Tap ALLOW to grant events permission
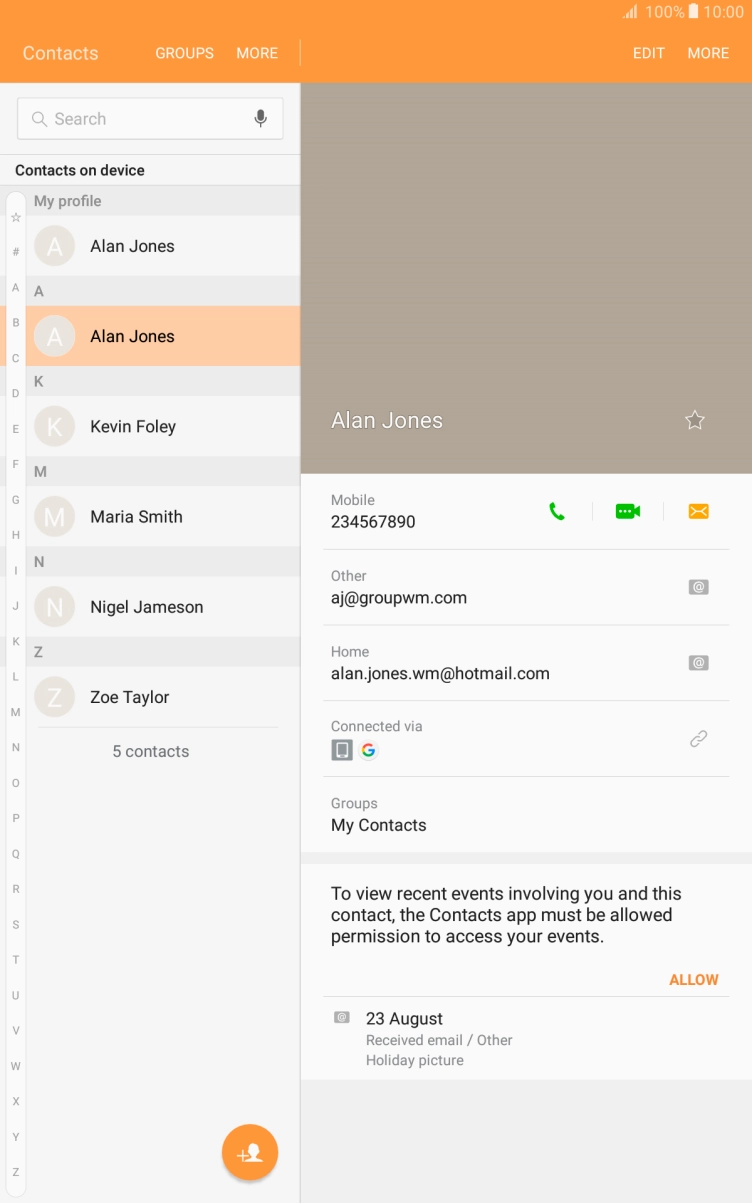The height and width of the screenshot is (1203, 752). [693, 980]
